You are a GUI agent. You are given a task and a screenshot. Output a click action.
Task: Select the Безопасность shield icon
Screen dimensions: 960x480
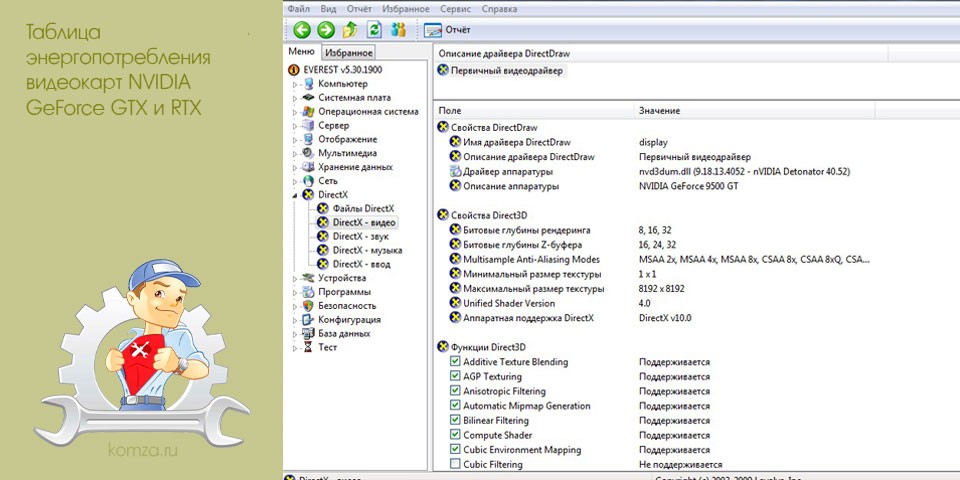point(308,306)
